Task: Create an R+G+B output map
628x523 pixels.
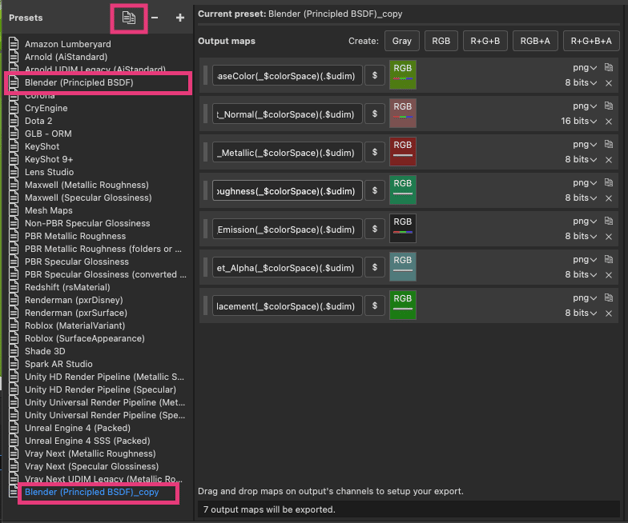Action: tap(485, 41)
